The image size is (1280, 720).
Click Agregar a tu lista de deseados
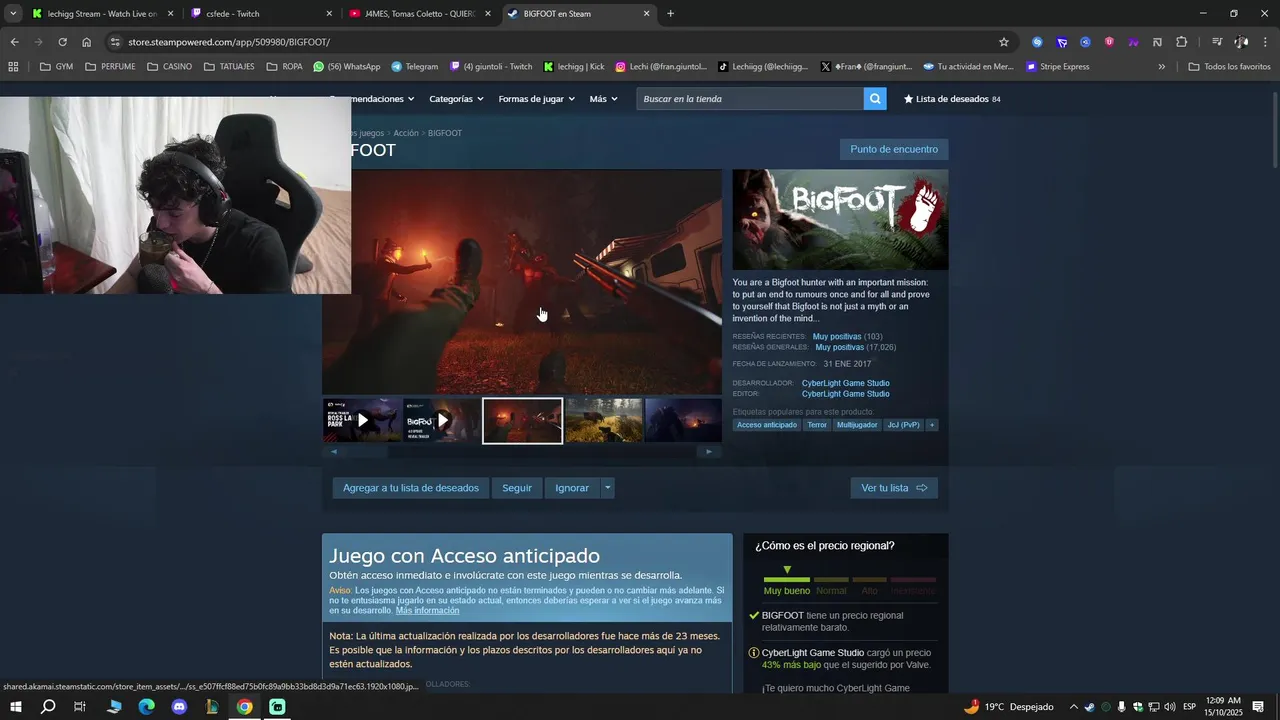tap(411, 488)
